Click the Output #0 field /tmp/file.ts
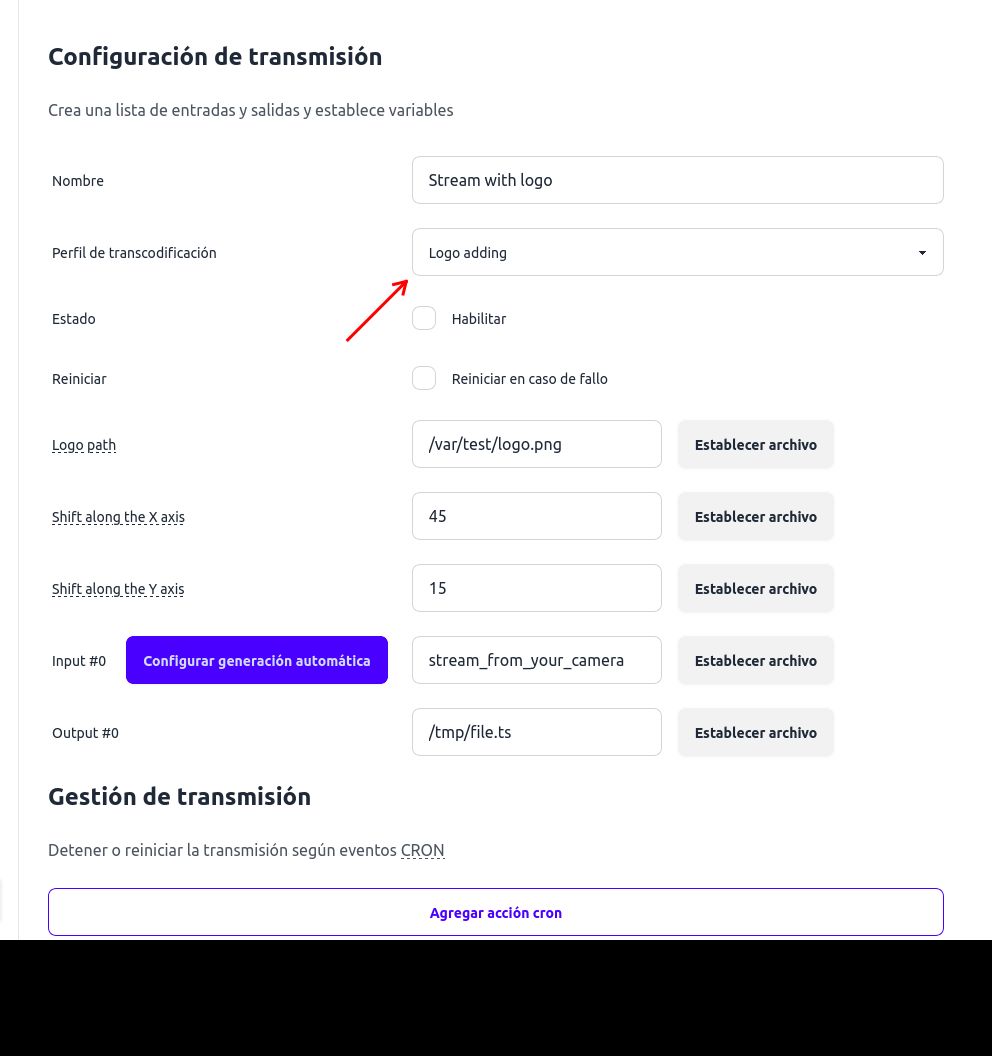Image resolution: width=992 pixels, height=1056 pixels. click(536, 732)
